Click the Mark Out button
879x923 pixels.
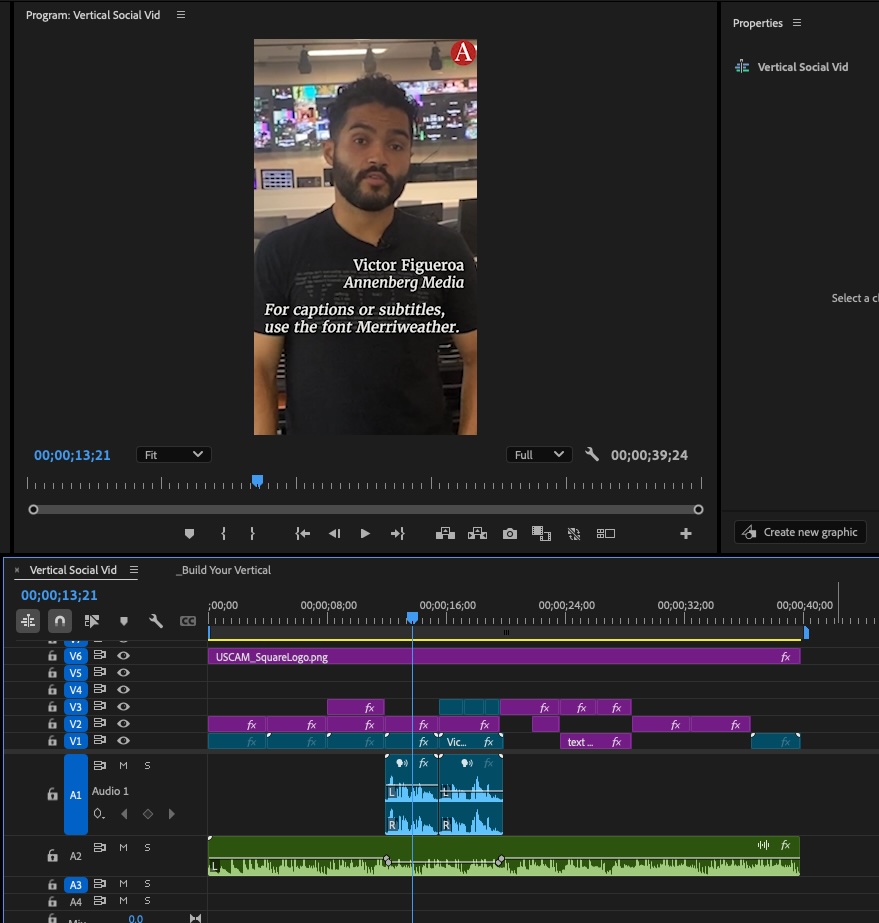(x=252, y=534)
